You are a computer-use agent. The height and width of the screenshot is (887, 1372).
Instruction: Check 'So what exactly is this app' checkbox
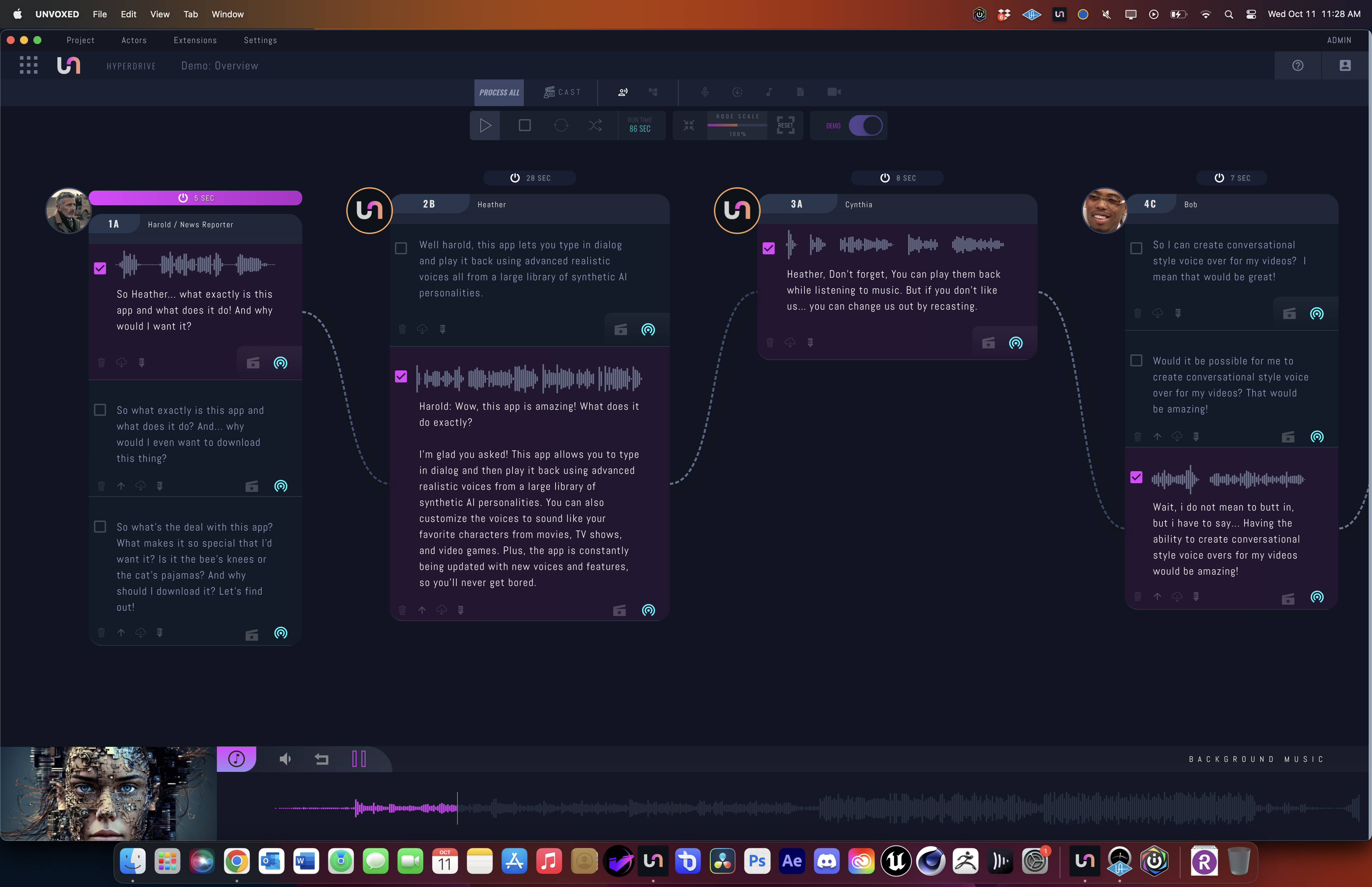point(100,410)
